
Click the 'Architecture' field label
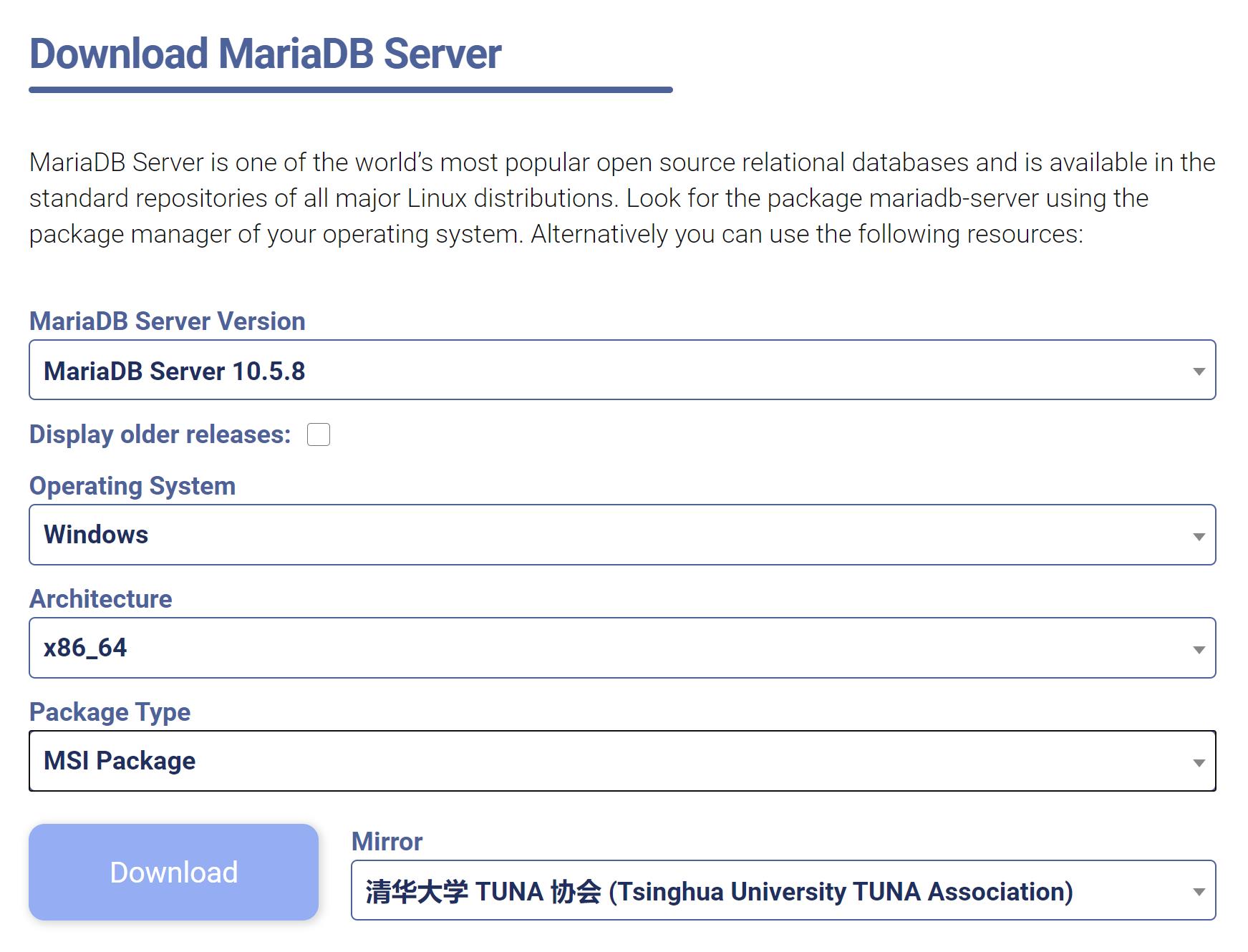[100, 599]
